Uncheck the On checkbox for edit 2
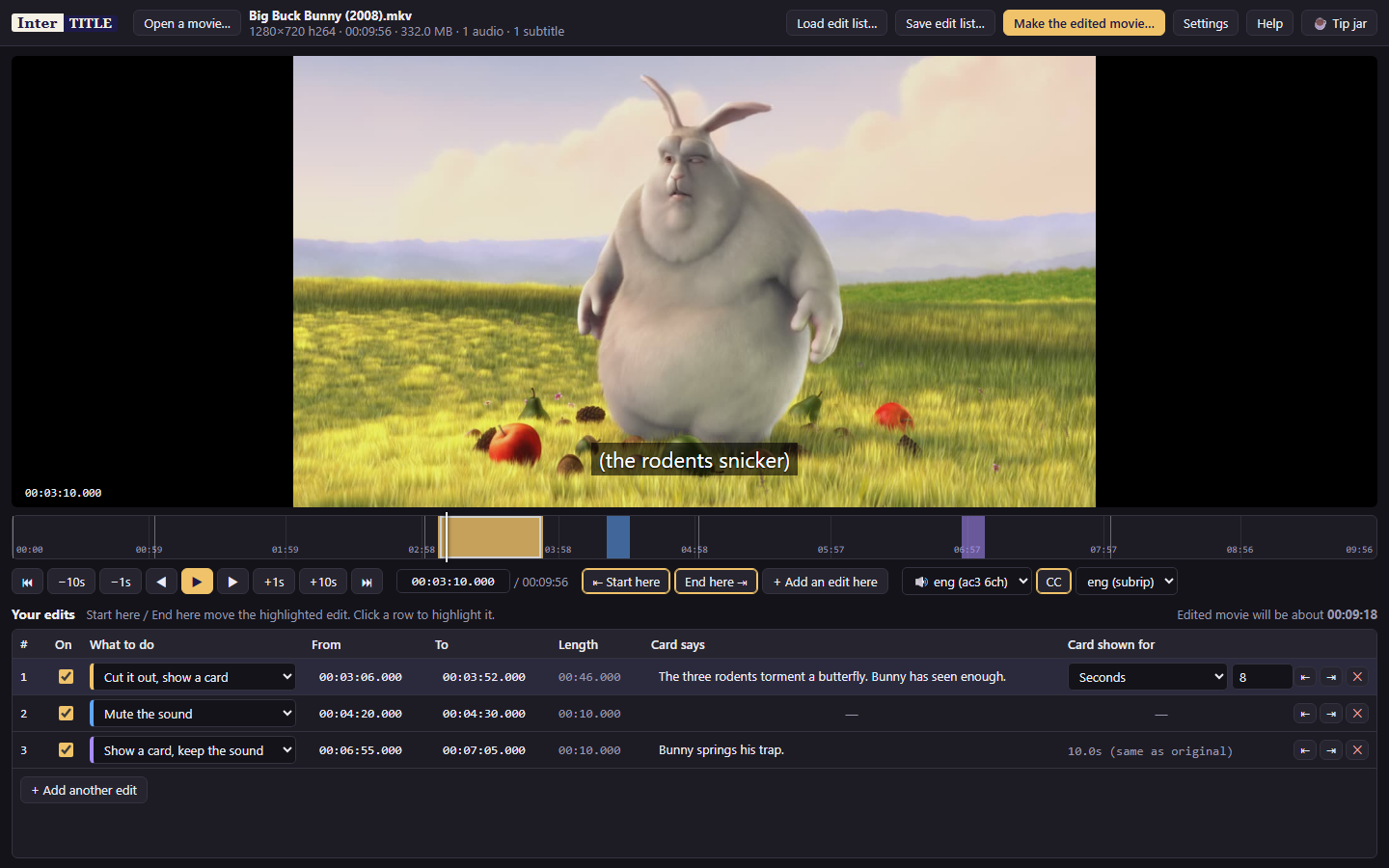 66,714
